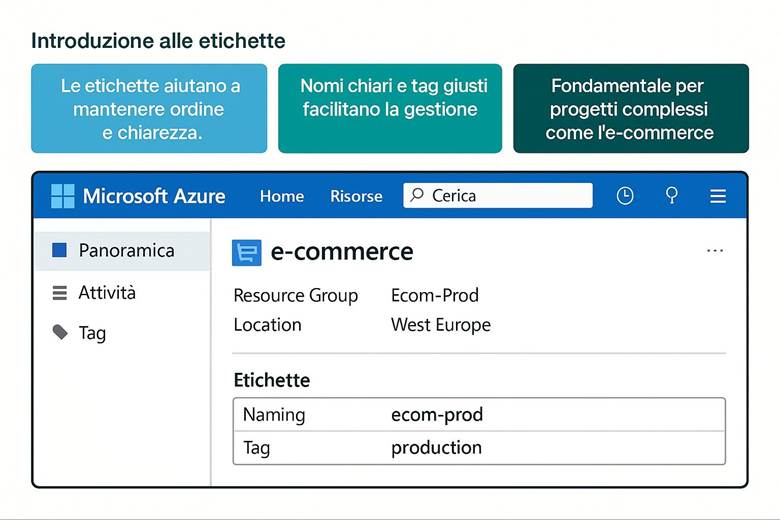Viewport: 780px width, 520px height.
Task: Click the ecom-prod value cell
Action: [x=437, y=415]
